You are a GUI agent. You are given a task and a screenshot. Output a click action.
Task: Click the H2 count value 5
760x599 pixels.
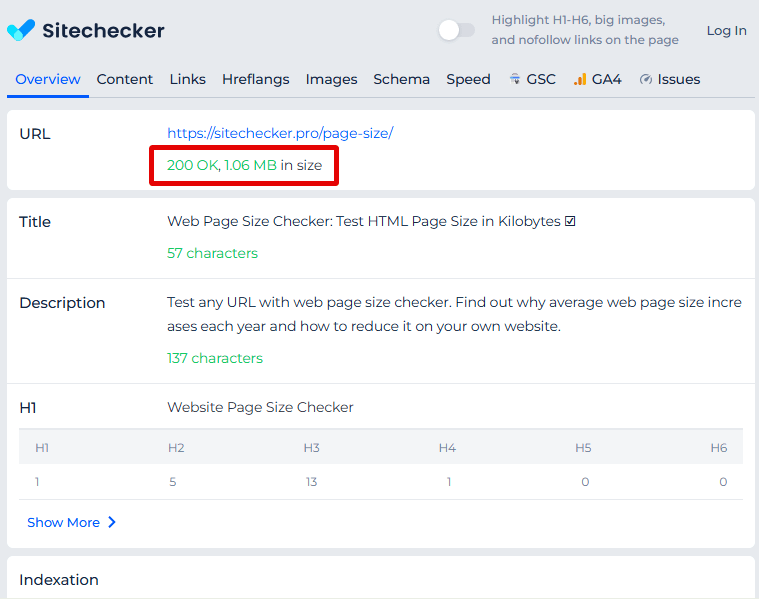point(173,482)
